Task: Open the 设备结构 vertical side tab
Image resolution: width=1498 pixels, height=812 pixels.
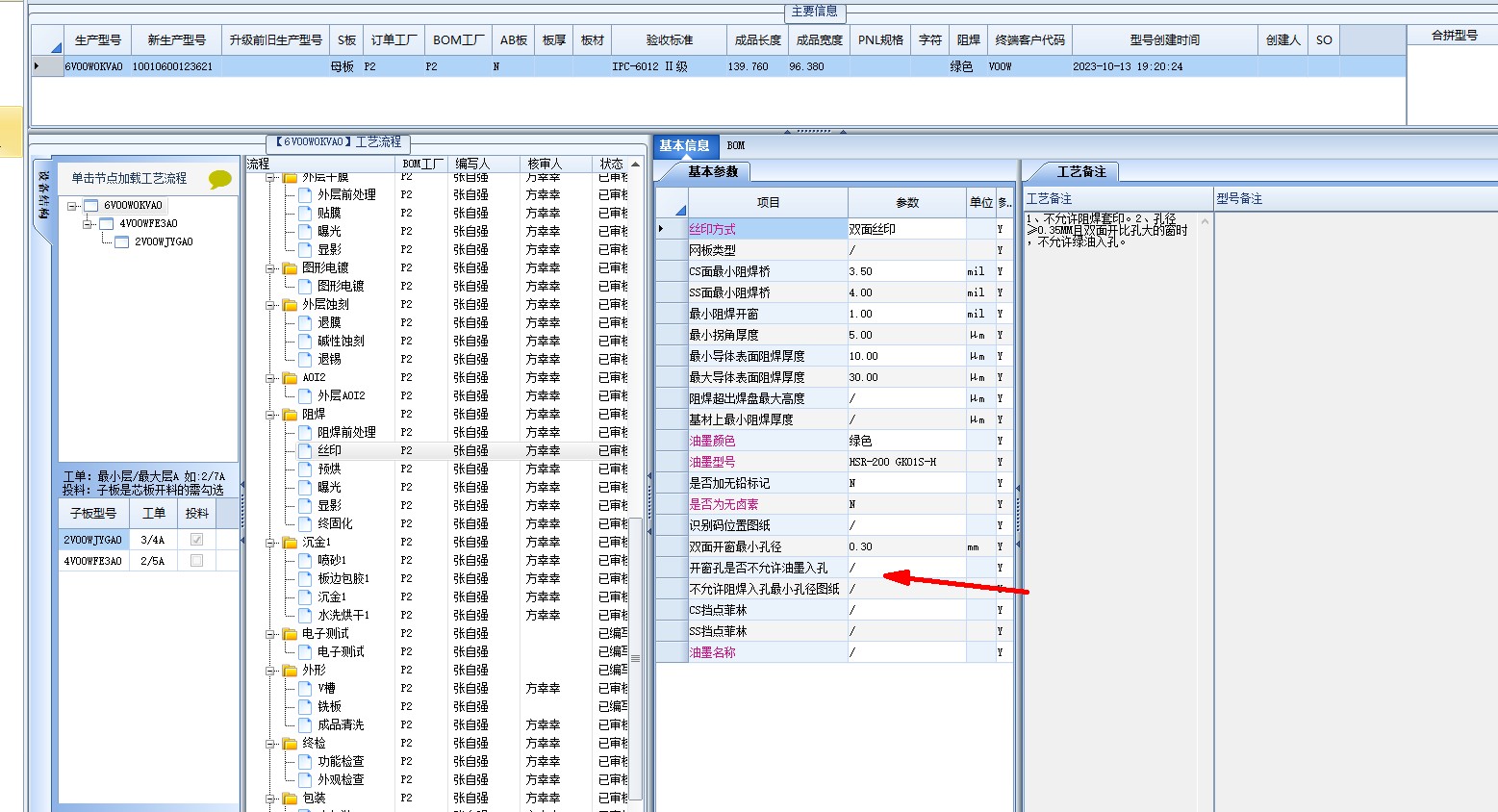Action: (x=42, y=194)
